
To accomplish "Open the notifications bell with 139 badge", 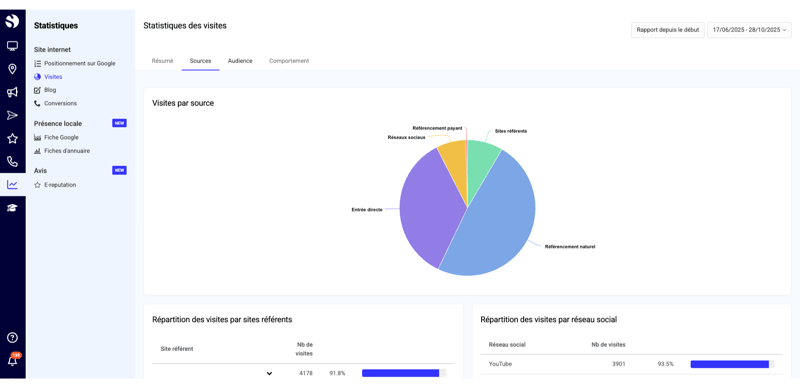I will coord(13,360).
